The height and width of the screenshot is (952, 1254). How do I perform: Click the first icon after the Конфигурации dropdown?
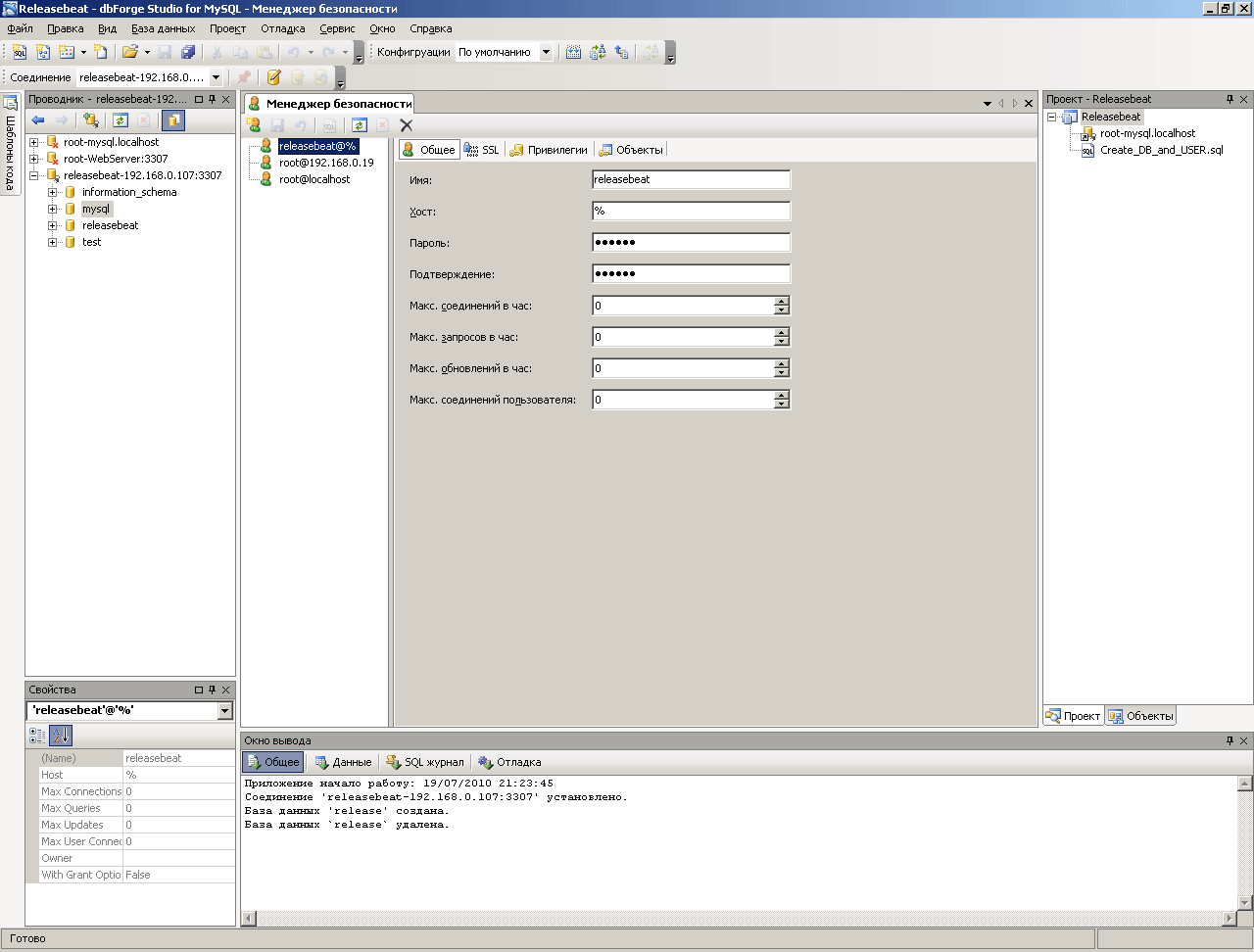pyautogui.click(x=574, y=52)
